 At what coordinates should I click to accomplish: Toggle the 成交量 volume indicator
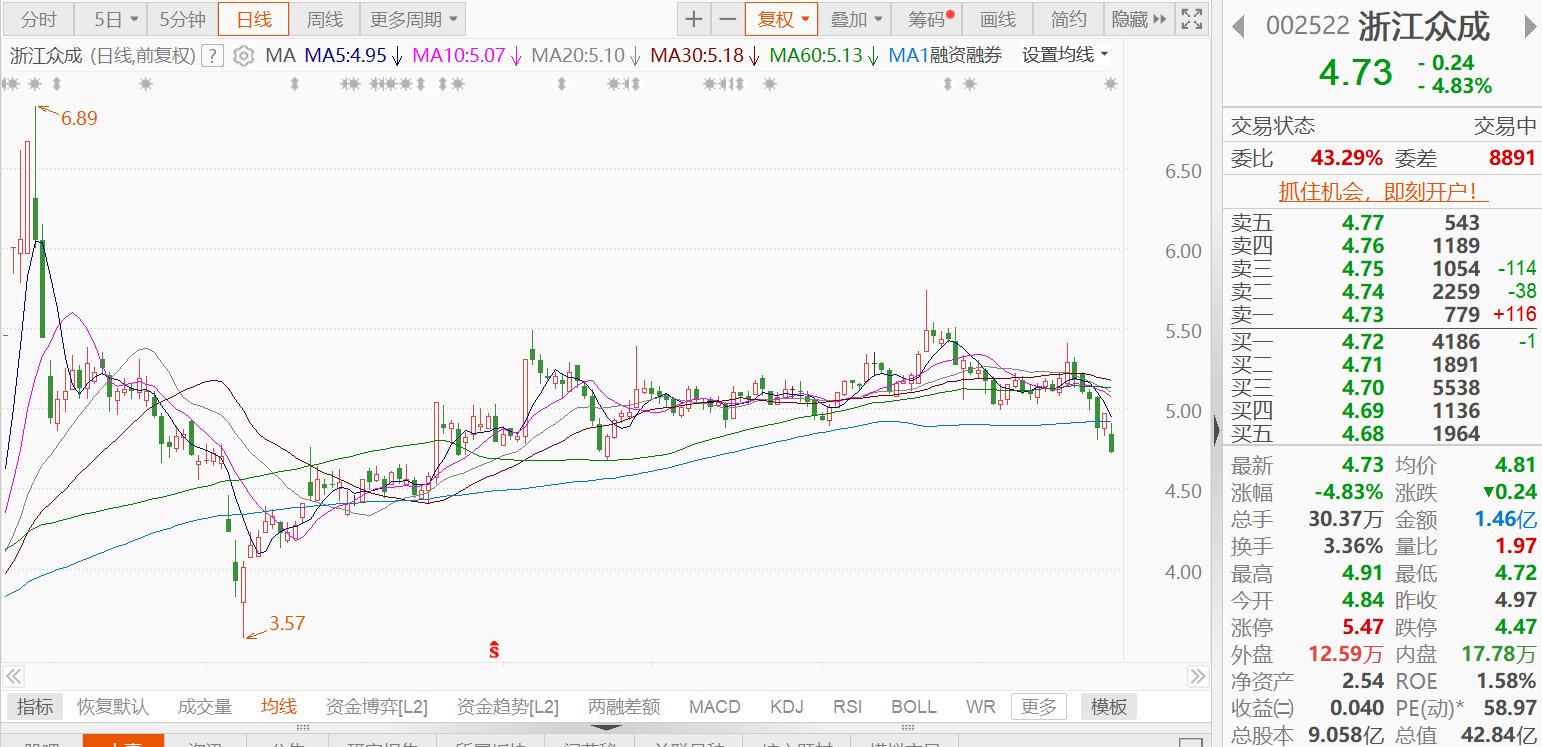coord(205,707)
